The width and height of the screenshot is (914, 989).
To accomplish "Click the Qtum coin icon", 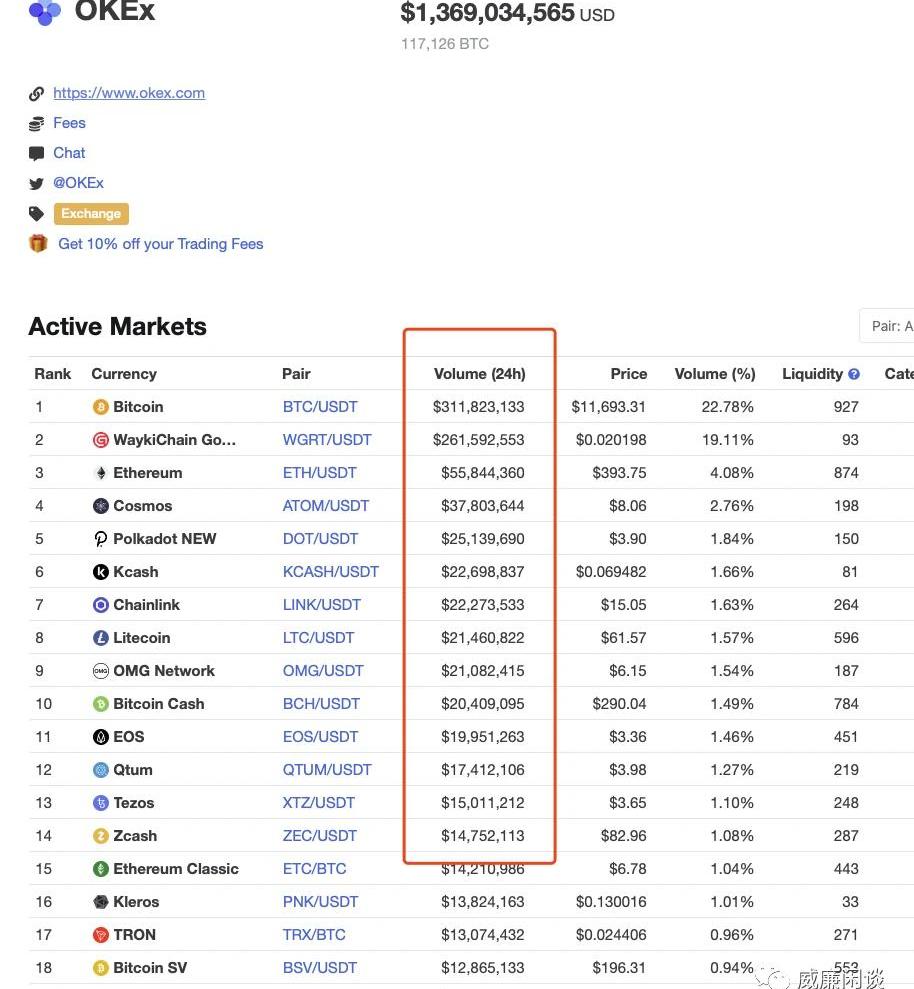I will coord(101,770).
